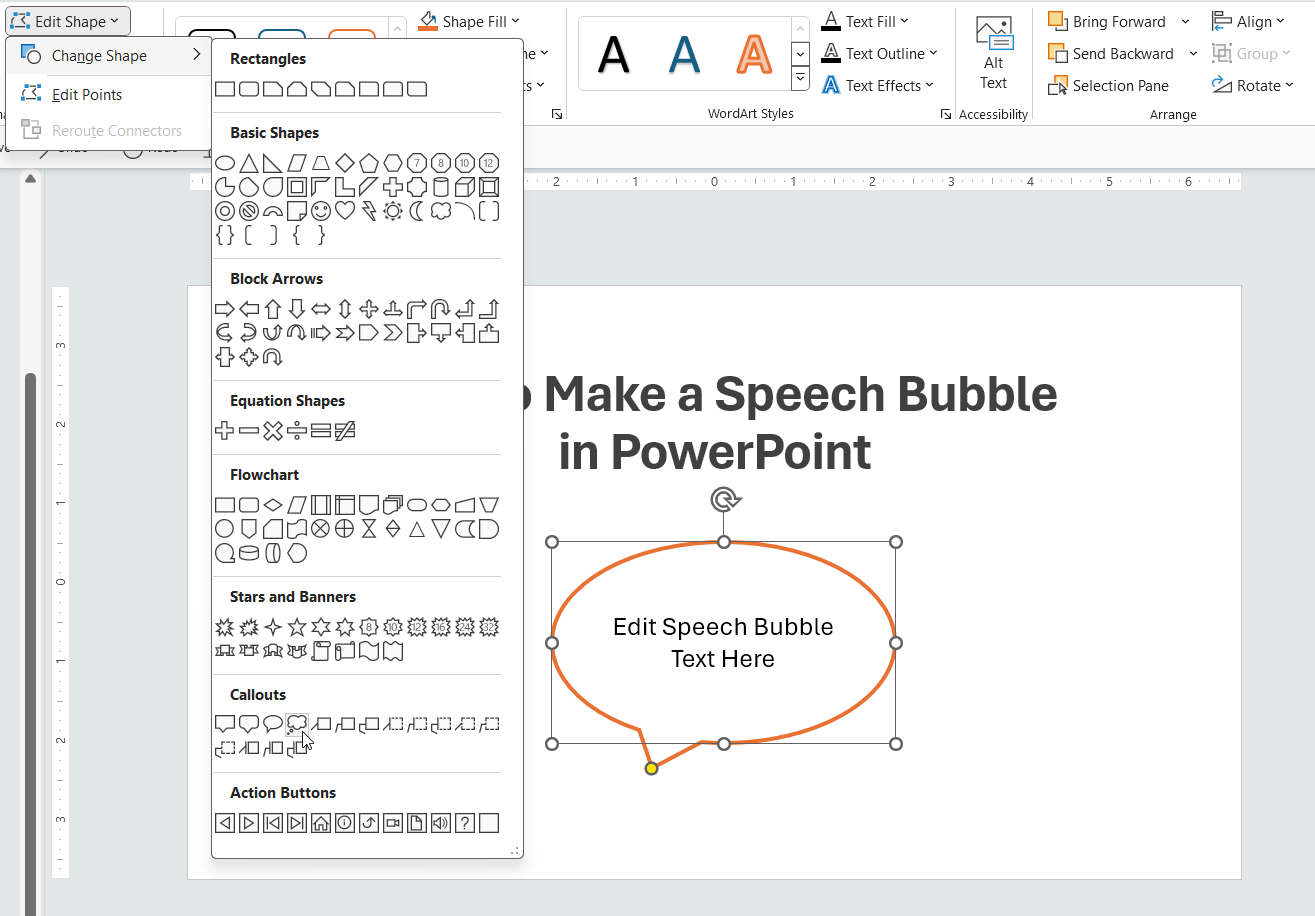Open the Send Backward dropdown arrow
This screenshot has width=1315, height=916.
(x=1193, y=53)
